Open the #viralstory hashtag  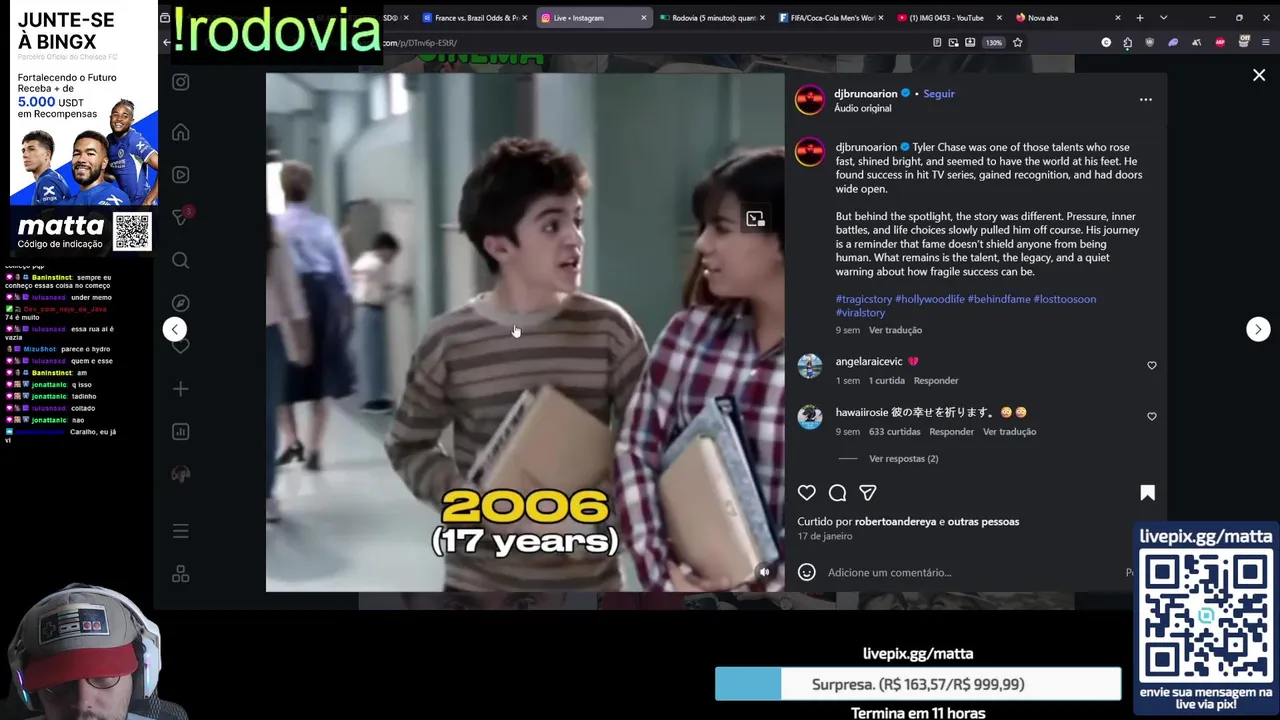860,313
